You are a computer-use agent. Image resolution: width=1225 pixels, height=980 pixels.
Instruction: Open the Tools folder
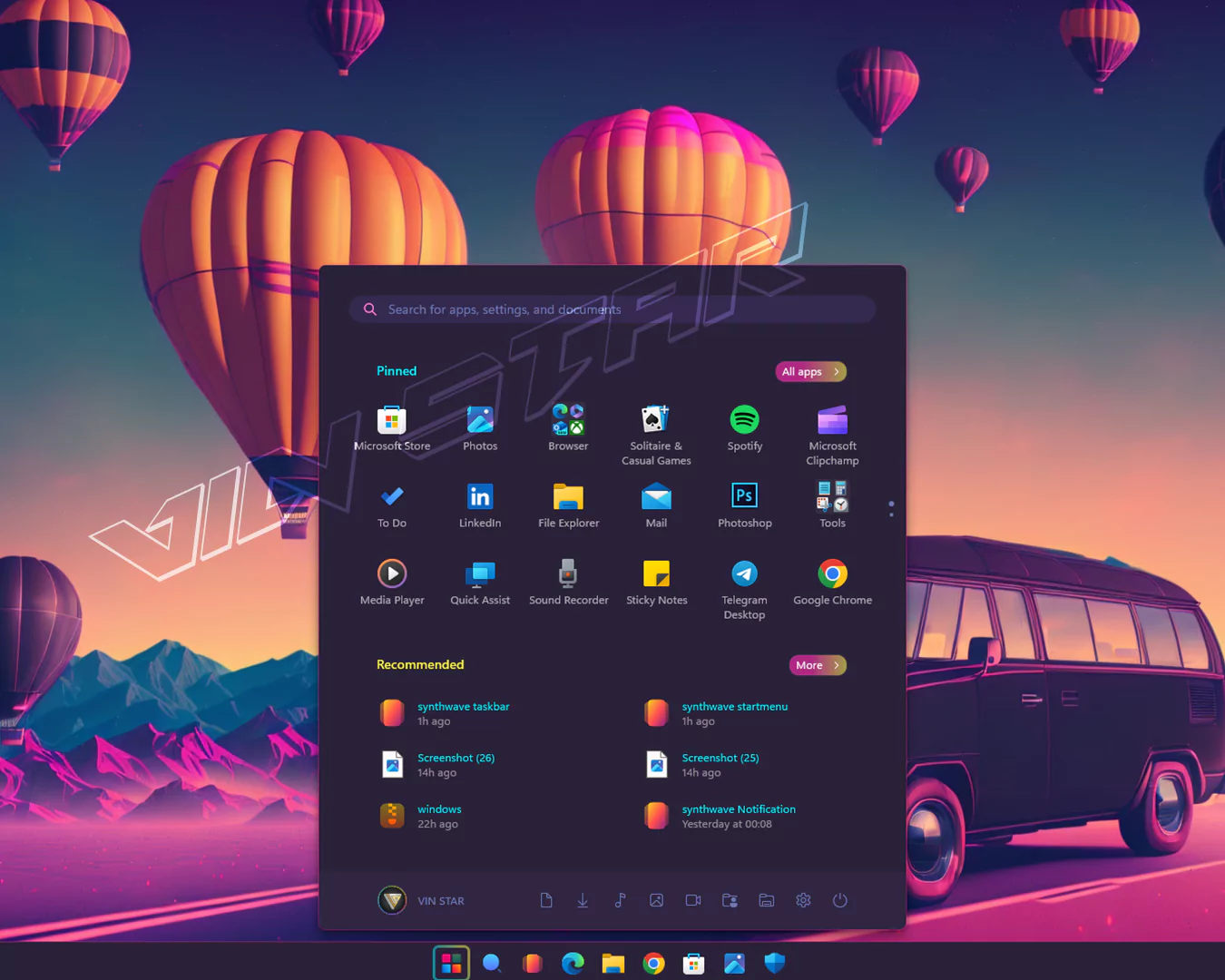[832, 505]
